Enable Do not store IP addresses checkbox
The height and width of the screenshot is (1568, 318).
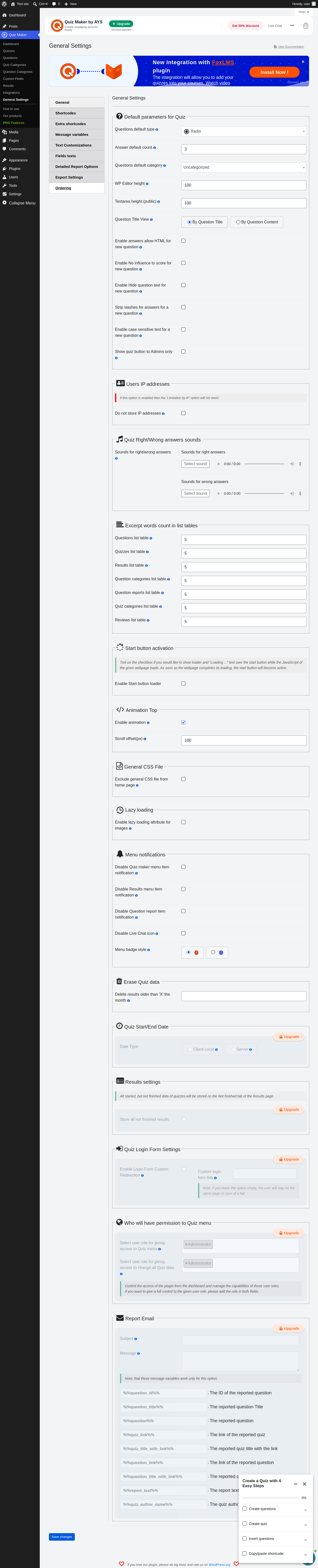tap(183, 413)
